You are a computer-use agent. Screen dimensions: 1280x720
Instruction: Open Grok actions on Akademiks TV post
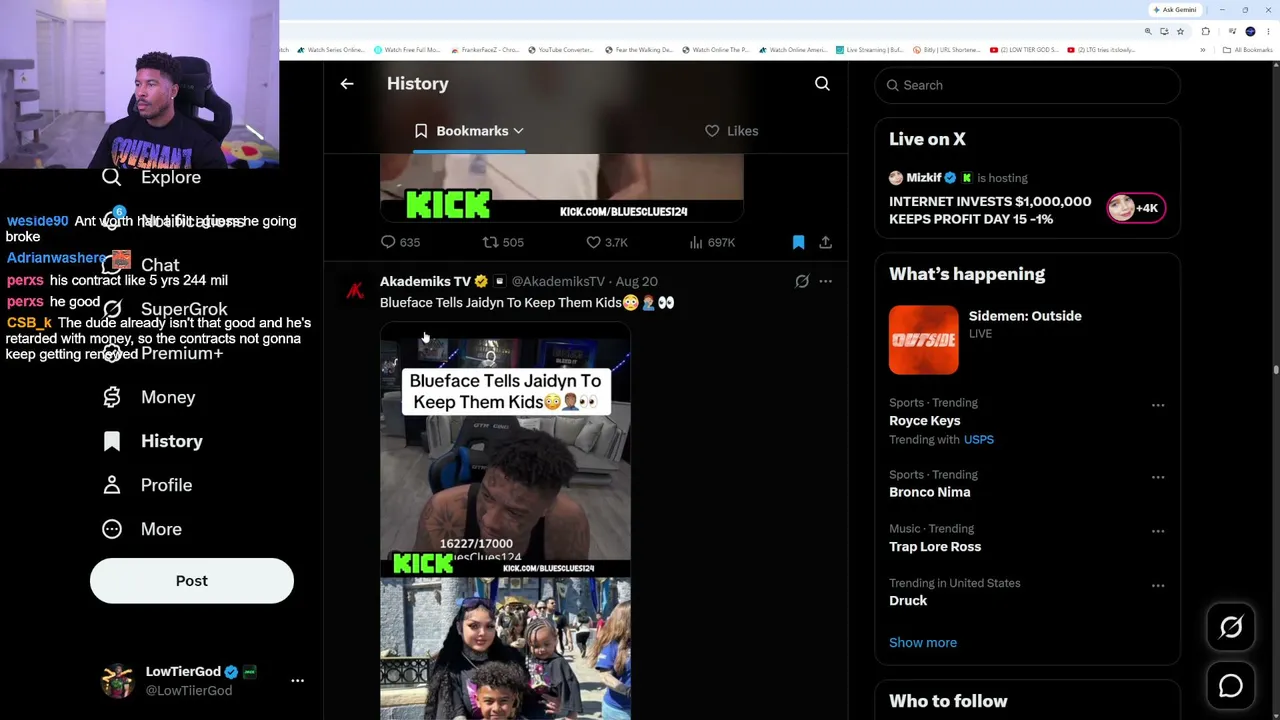pos(802,282)
